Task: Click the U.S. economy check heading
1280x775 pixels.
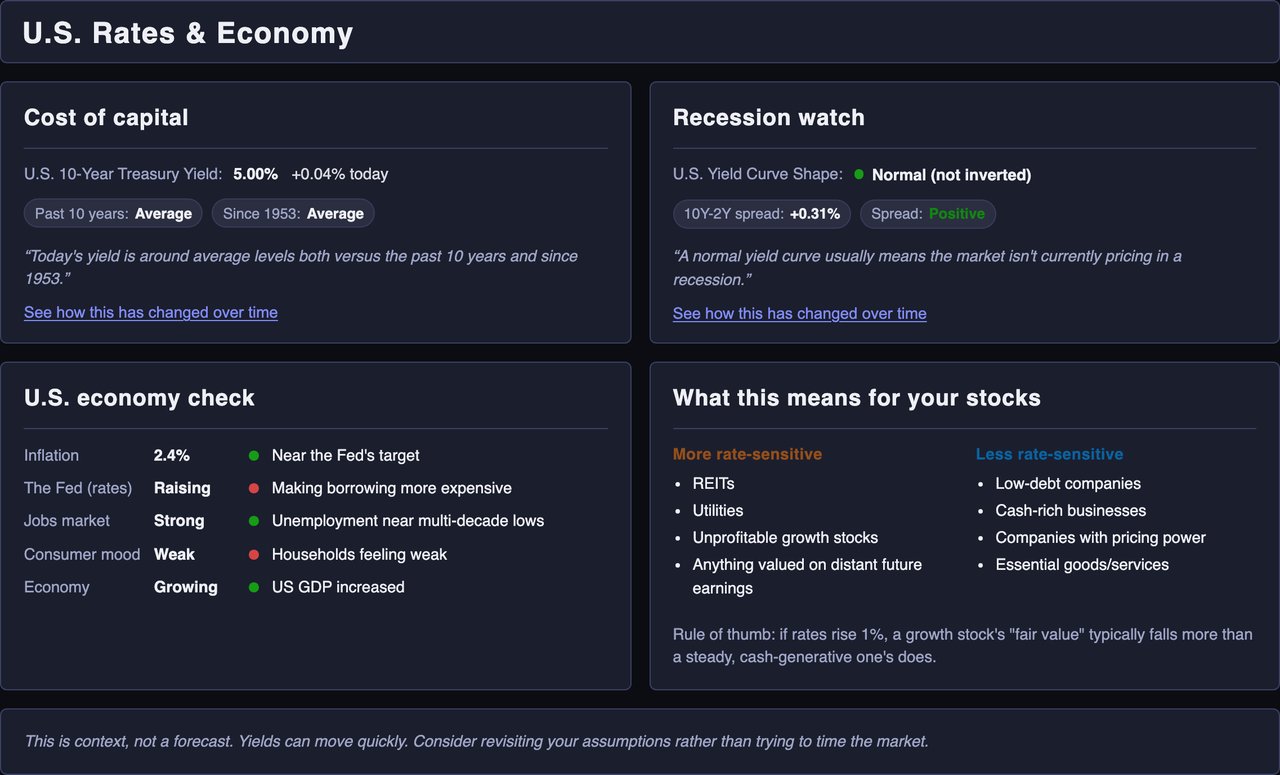Action: point(139,398)
